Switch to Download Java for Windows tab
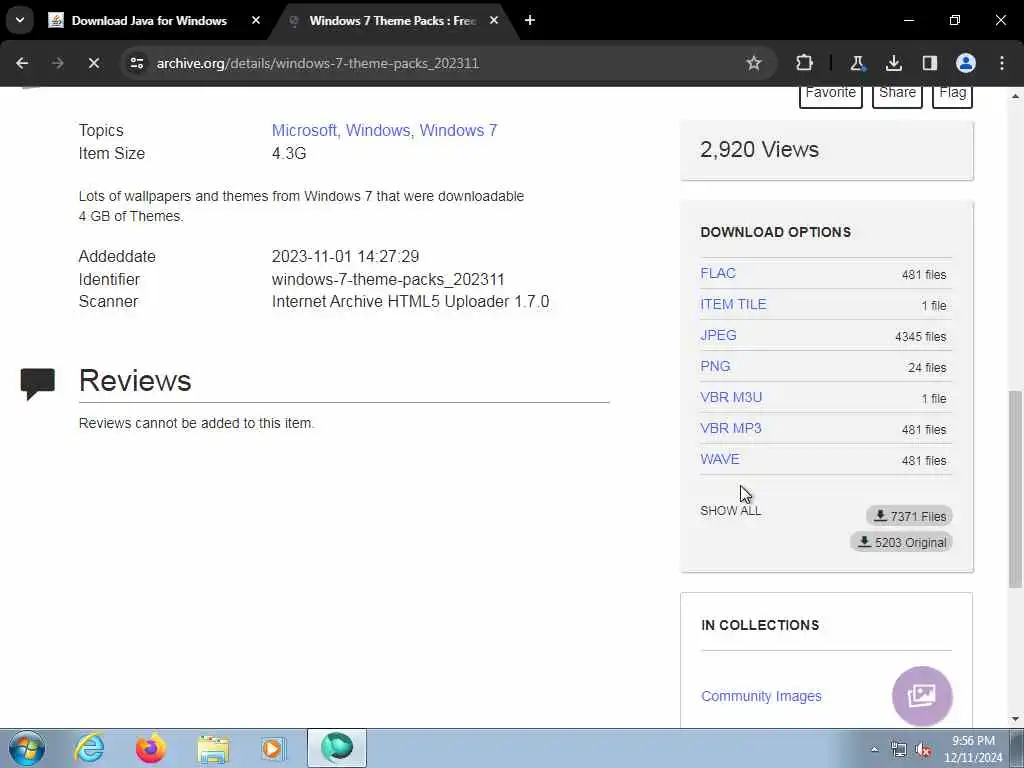Image resolution: width=1024 pixels, height=768 pixels. pos(149,20)
